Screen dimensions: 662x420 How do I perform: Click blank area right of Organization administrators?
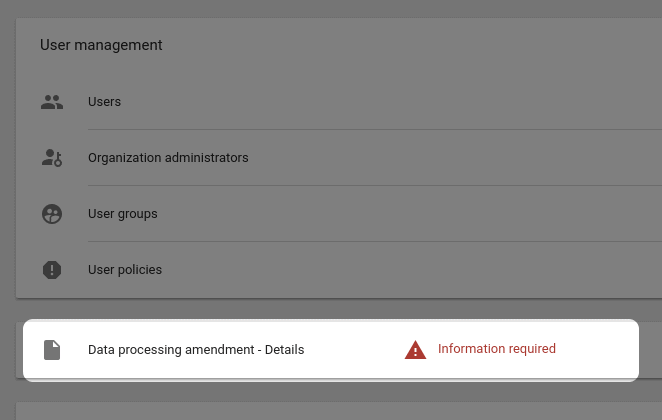(x=455, y=158)
